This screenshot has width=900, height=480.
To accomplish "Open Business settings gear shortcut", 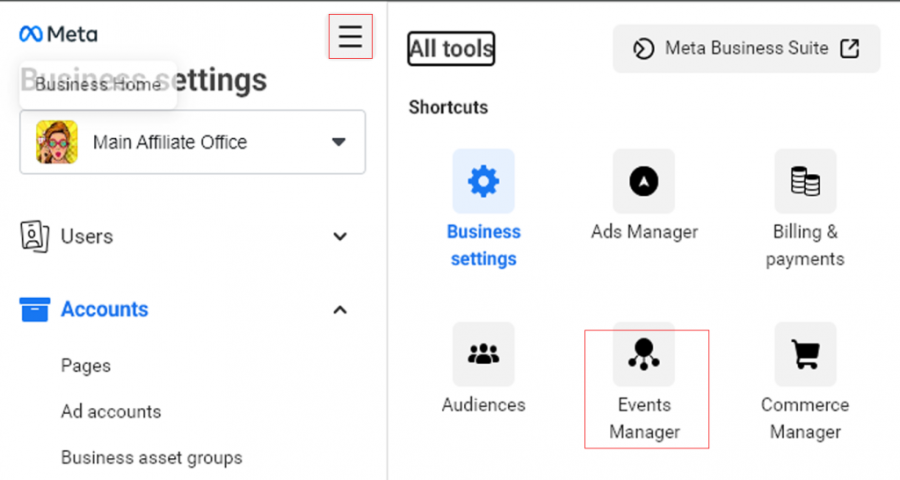I will tap(483, 181).
